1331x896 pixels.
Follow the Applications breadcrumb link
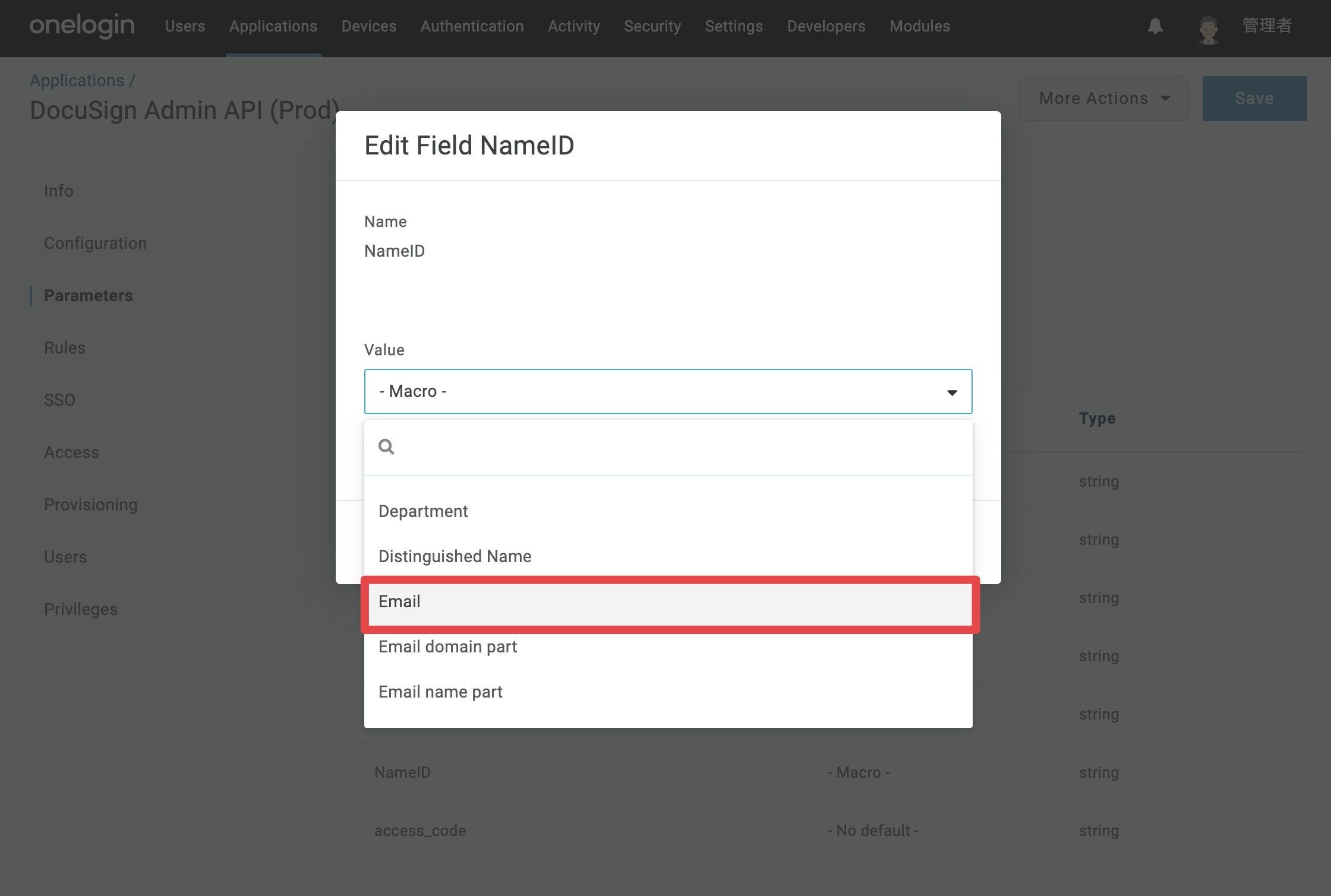click(77, 80)
